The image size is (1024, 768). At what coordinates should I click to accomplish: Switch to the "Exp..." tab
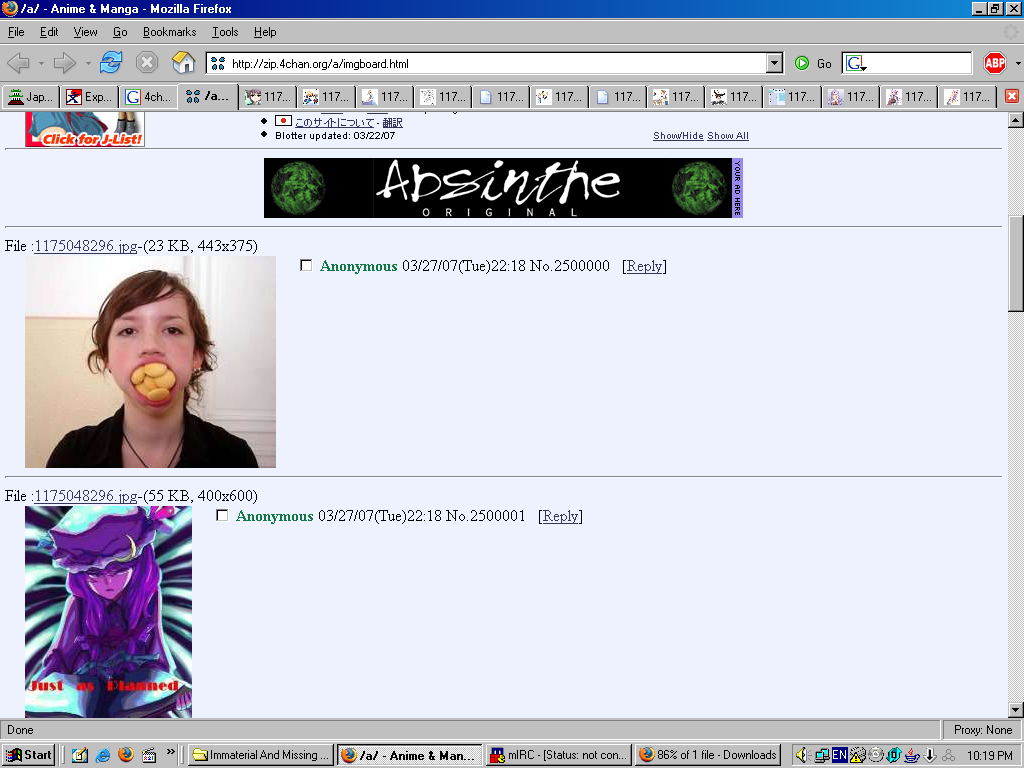click(x=89, y=97)
